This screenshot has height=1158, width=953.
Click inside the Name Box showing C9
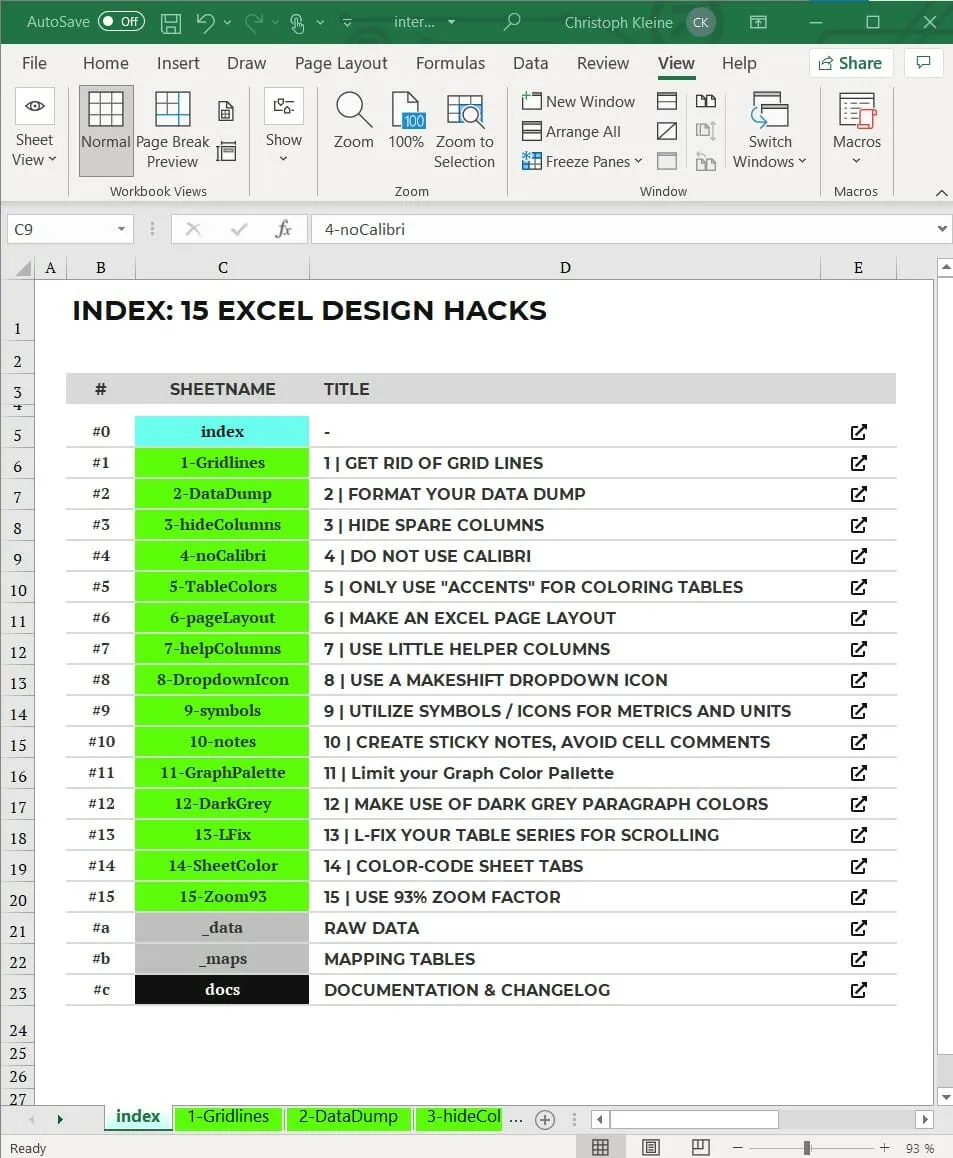pos(60,228)
